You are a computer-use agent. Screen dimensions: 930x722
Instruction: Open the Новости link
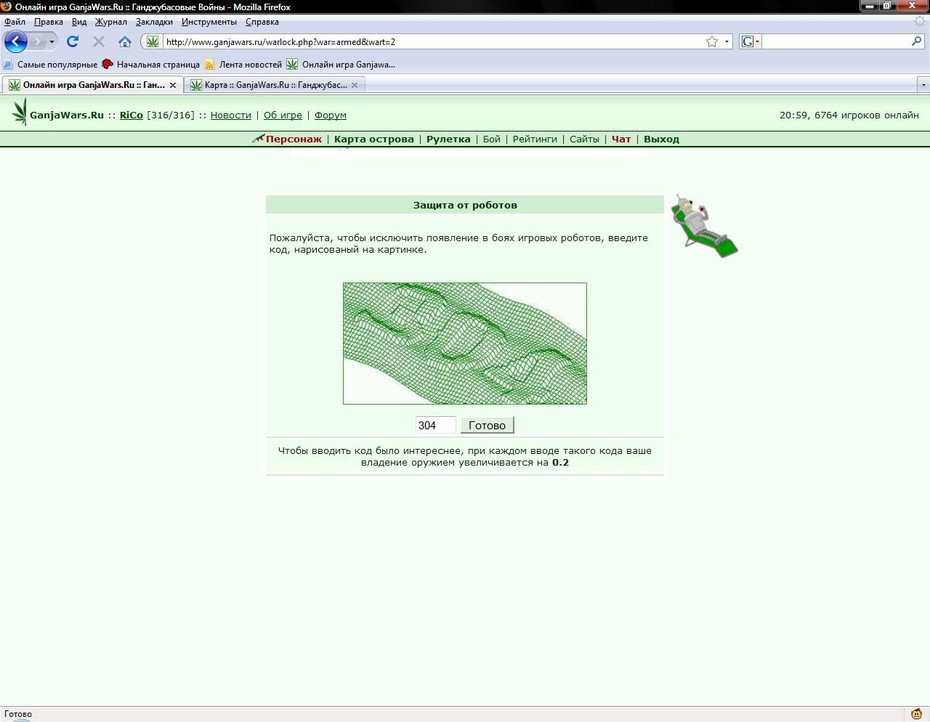(x=231, y=115)
